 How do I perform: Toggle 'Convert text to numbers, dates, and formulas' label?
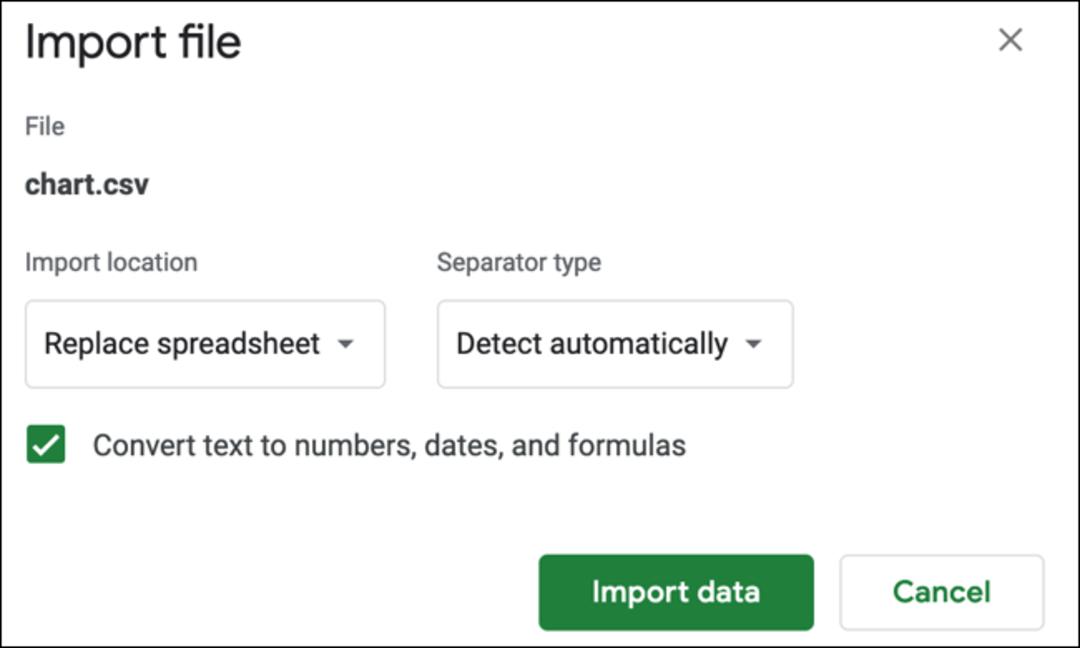point(389,446)
